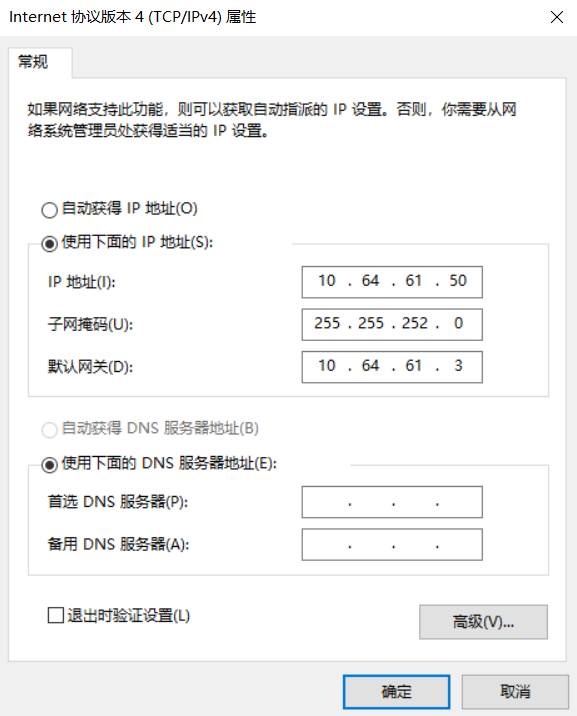577x716 pixels.
Task: Focus the 备用 DNS 服务器 address field
Action: (x=392, y=544)
